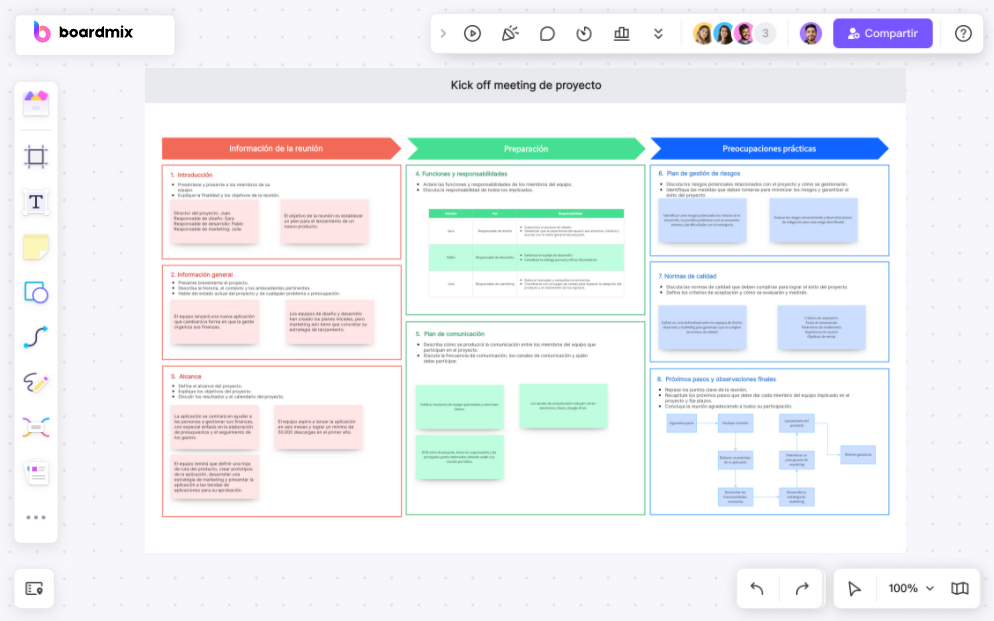The image size is (994, 621).
Task: Select the blue Preocupaciones prácticas header
Action: [770, 148]
